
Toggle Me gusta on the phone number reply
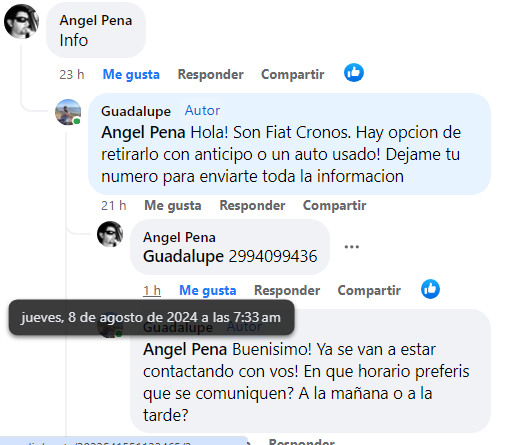(208, 290)
